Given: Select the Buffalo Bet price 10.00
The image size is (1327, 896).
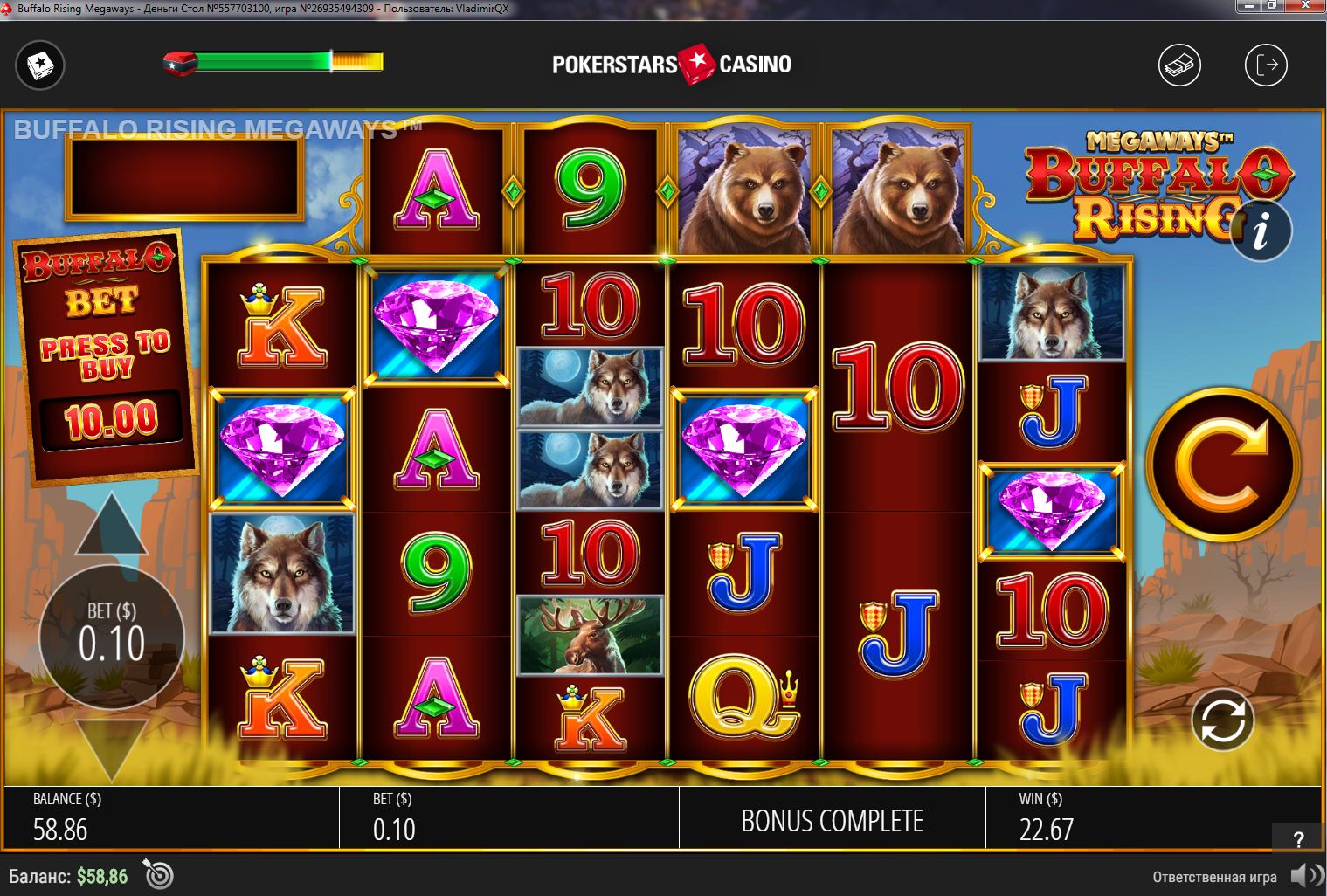Looking at the screenshot, I should (113, 420).
